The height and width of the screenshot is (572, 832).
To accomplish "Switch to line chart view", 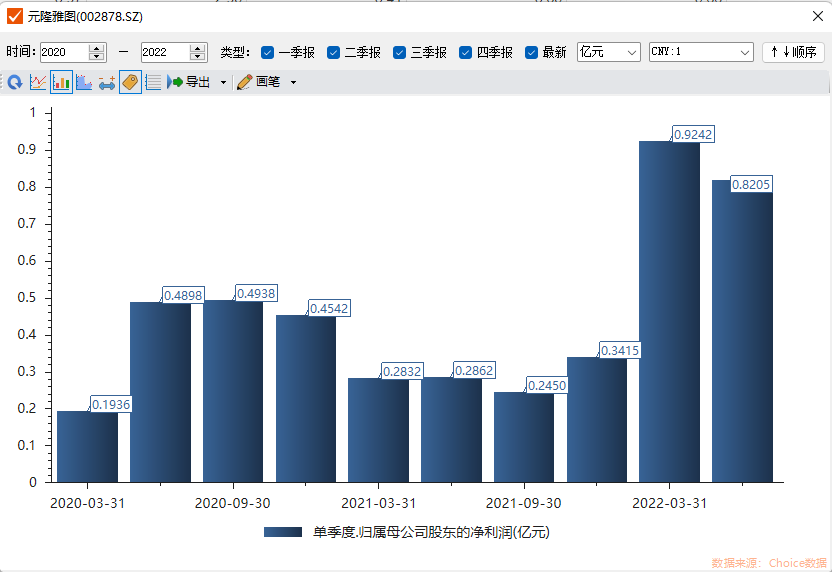I will coord(38,82).
